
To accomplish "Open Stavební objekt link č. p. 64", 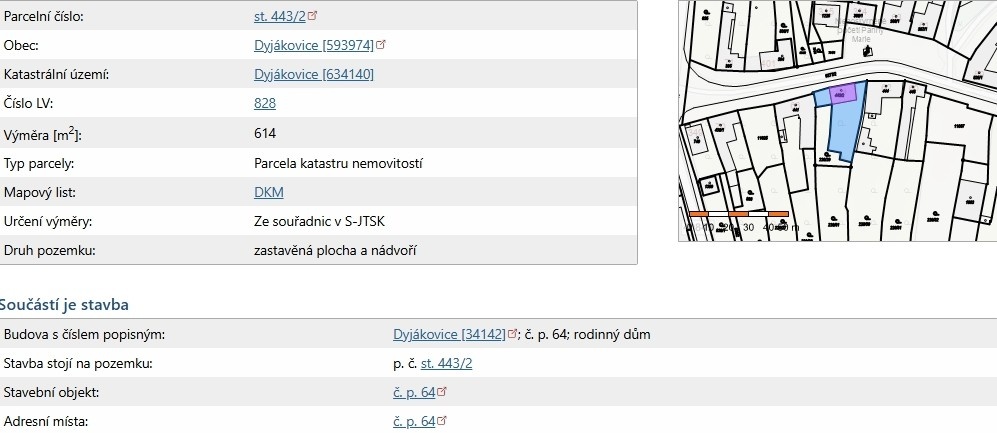I will [414, 393].
